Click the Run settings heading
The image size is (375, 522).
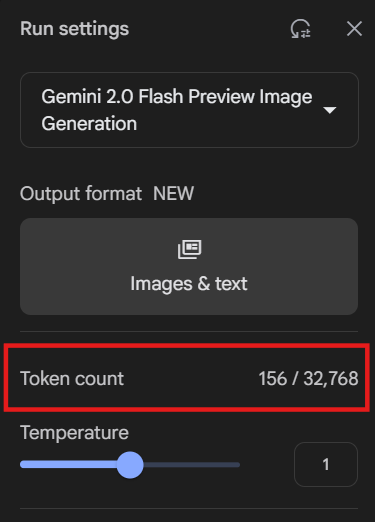coord(74,29)
